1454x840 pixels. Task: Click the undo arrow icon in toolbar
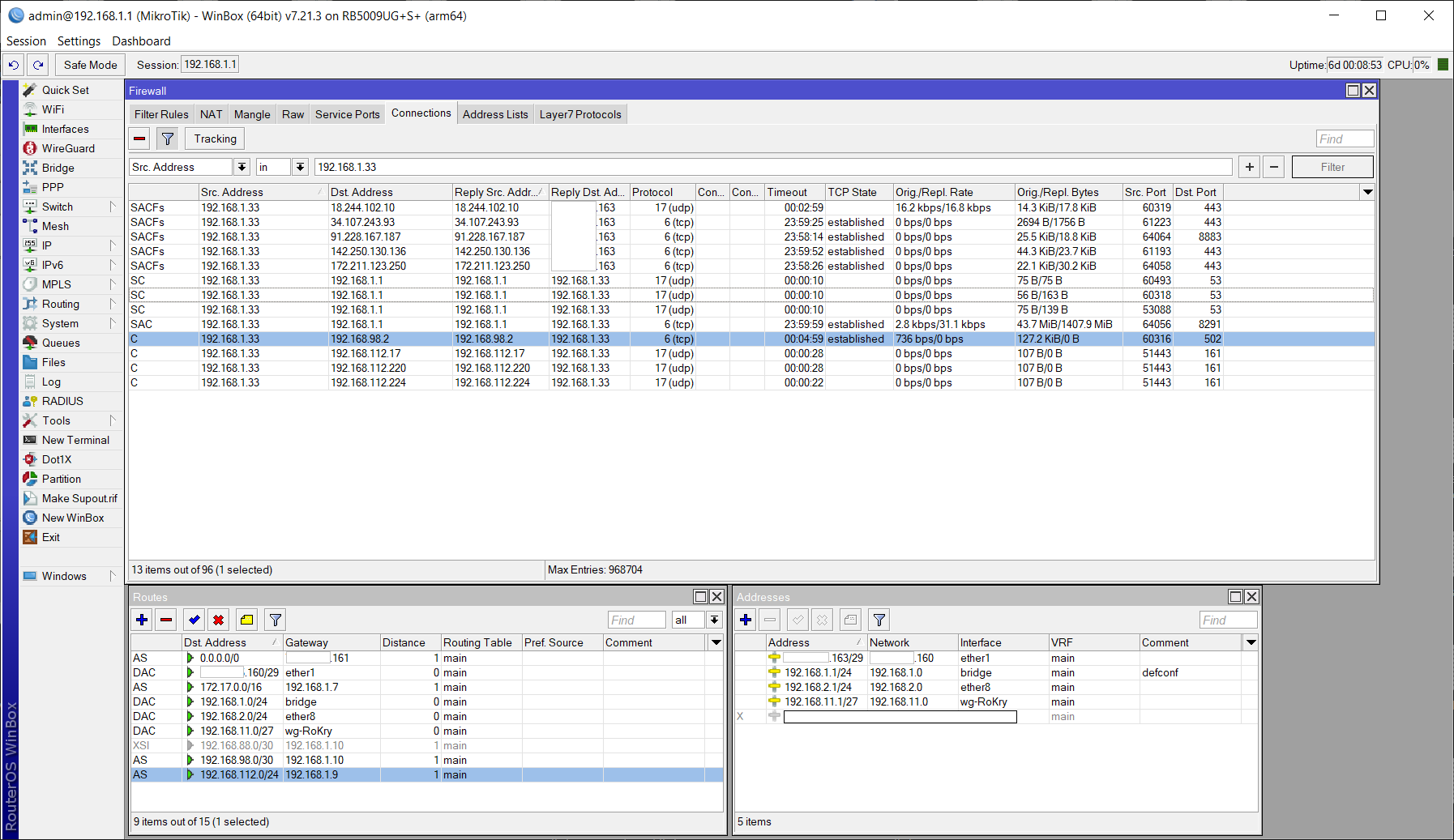tap(14, 65)
